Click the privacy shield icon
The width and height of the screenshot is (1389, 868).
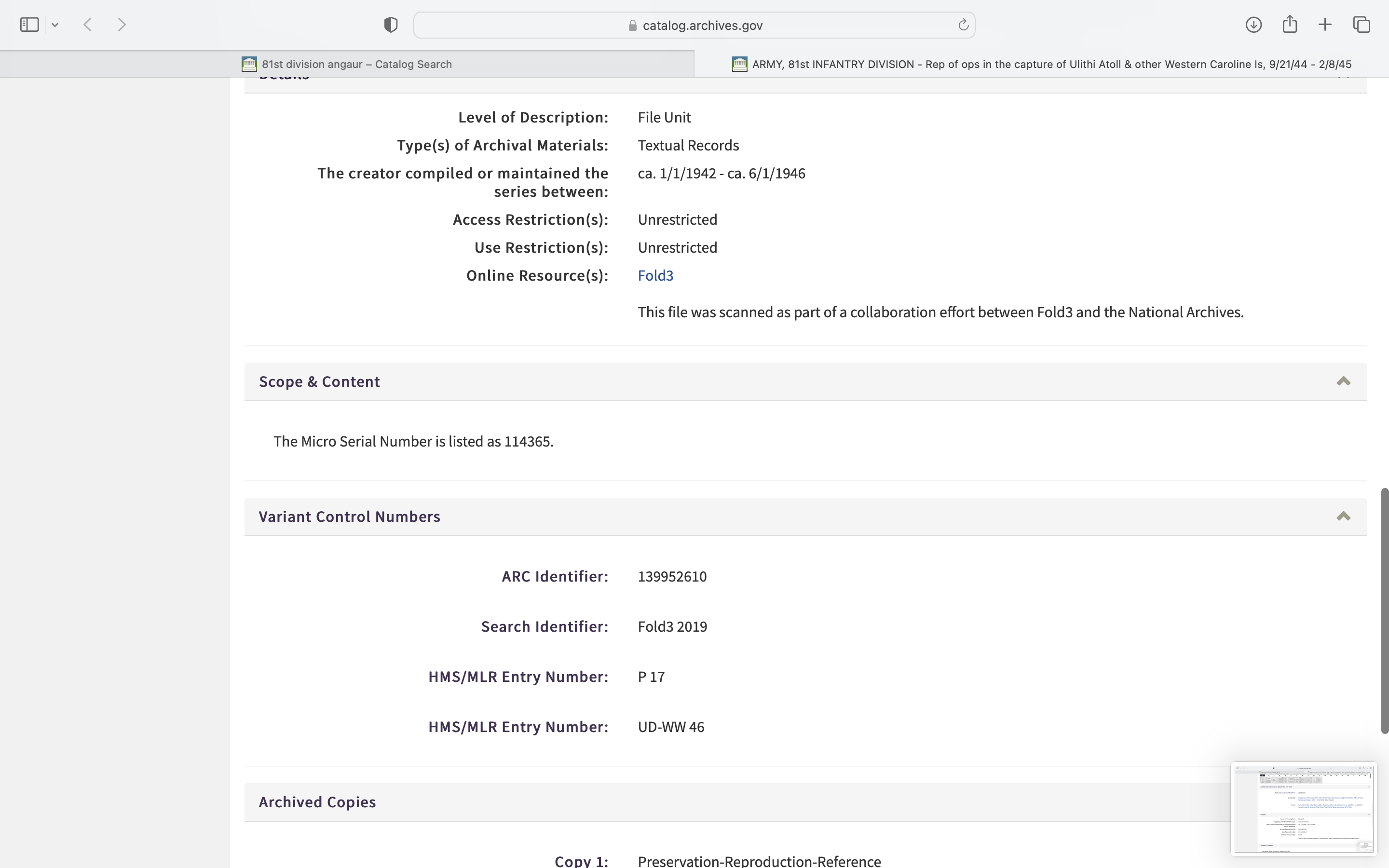[391, 25]
